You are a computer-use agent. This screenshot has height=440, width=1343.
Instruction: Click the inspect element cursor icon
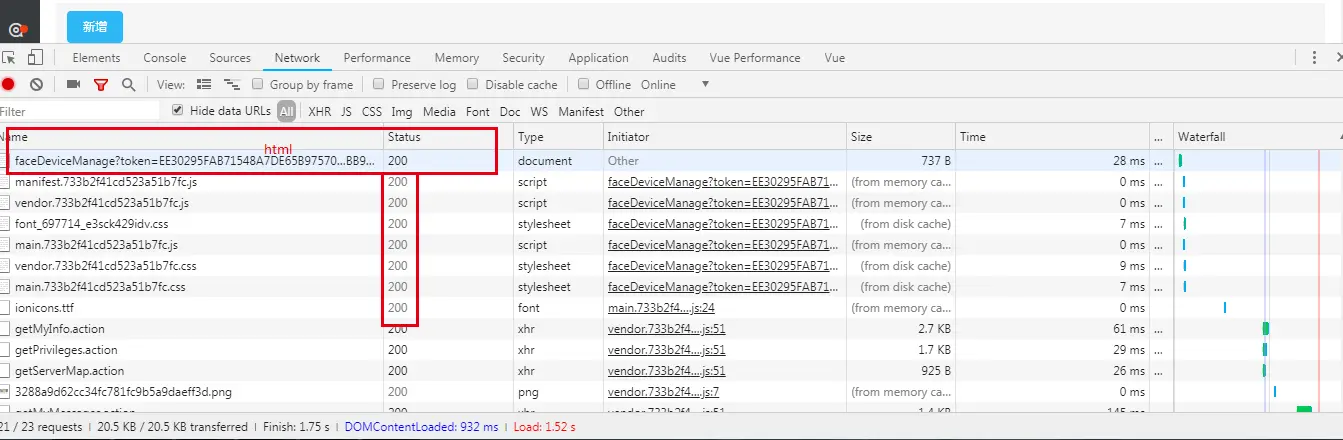pos(9,58)
